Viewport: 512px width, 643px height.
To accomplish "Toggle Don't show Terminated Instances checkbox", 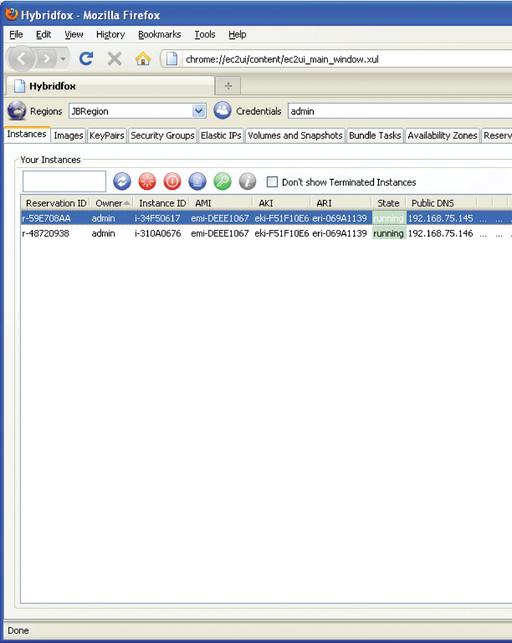I will (272, 182).
